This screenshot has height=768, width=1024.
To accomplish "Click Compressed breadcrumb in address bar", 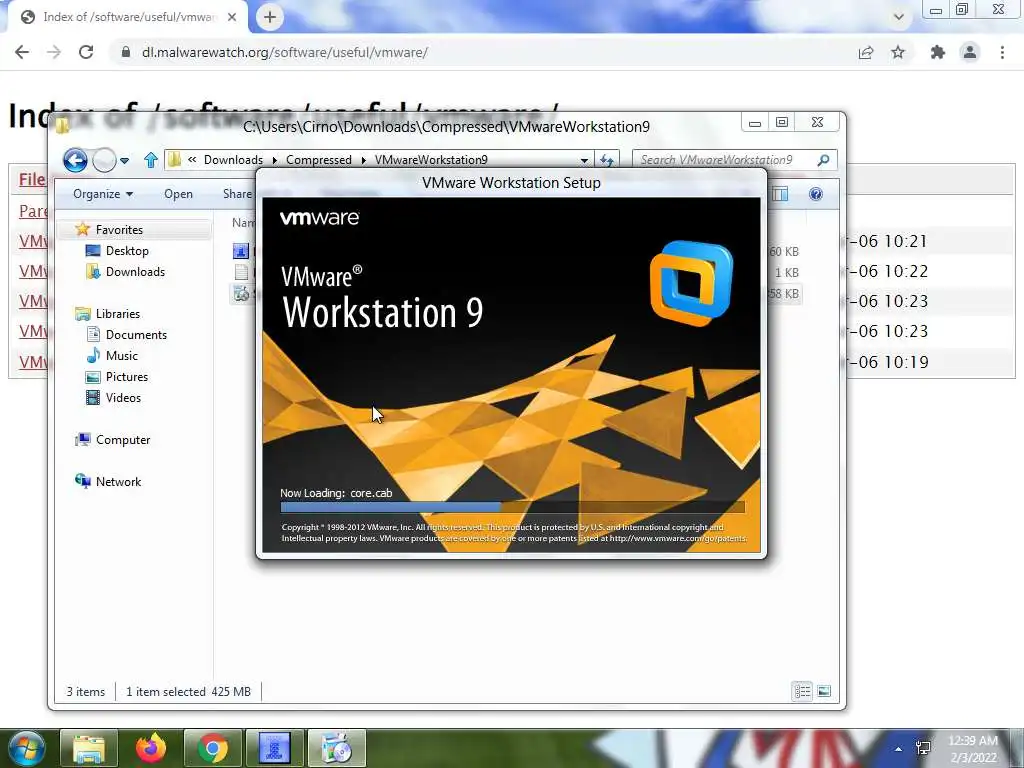I will pyautogui.click(x=319, y=160).
